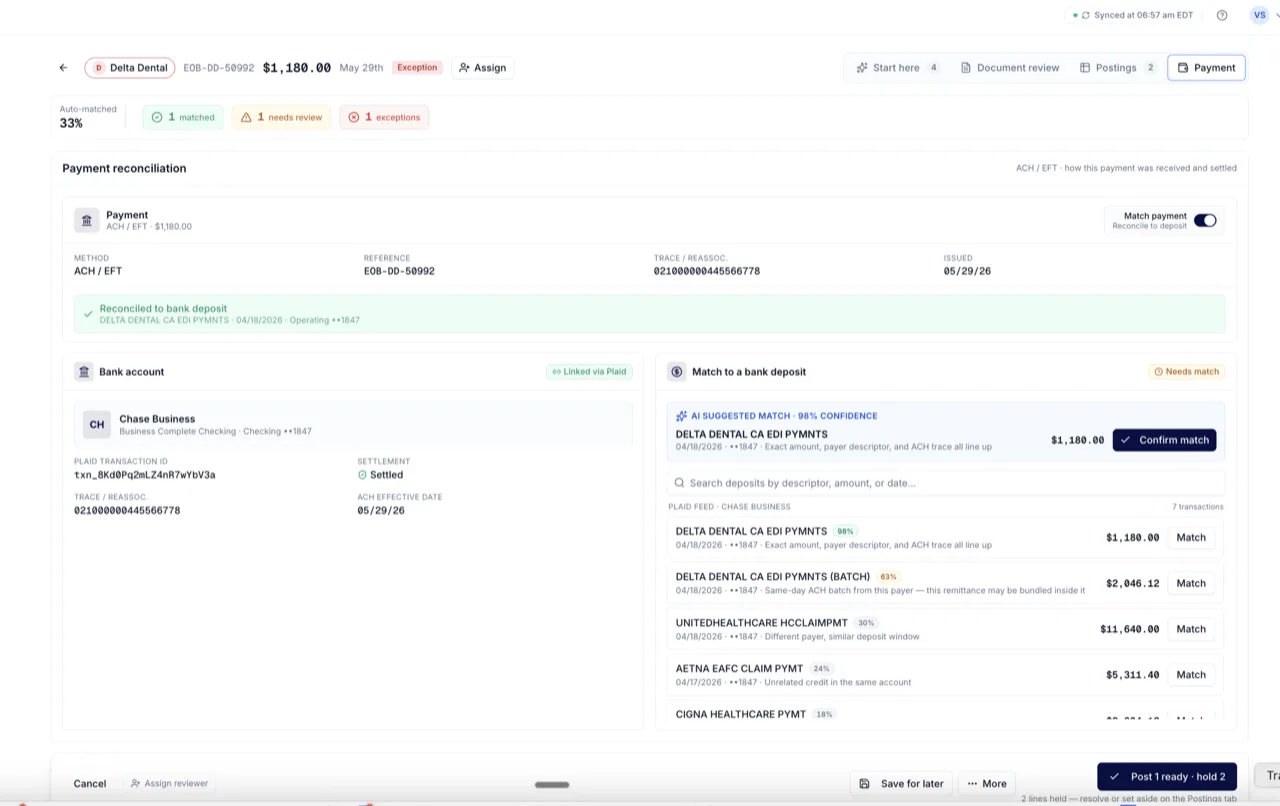Click the Cancel button

coord(90,784)
